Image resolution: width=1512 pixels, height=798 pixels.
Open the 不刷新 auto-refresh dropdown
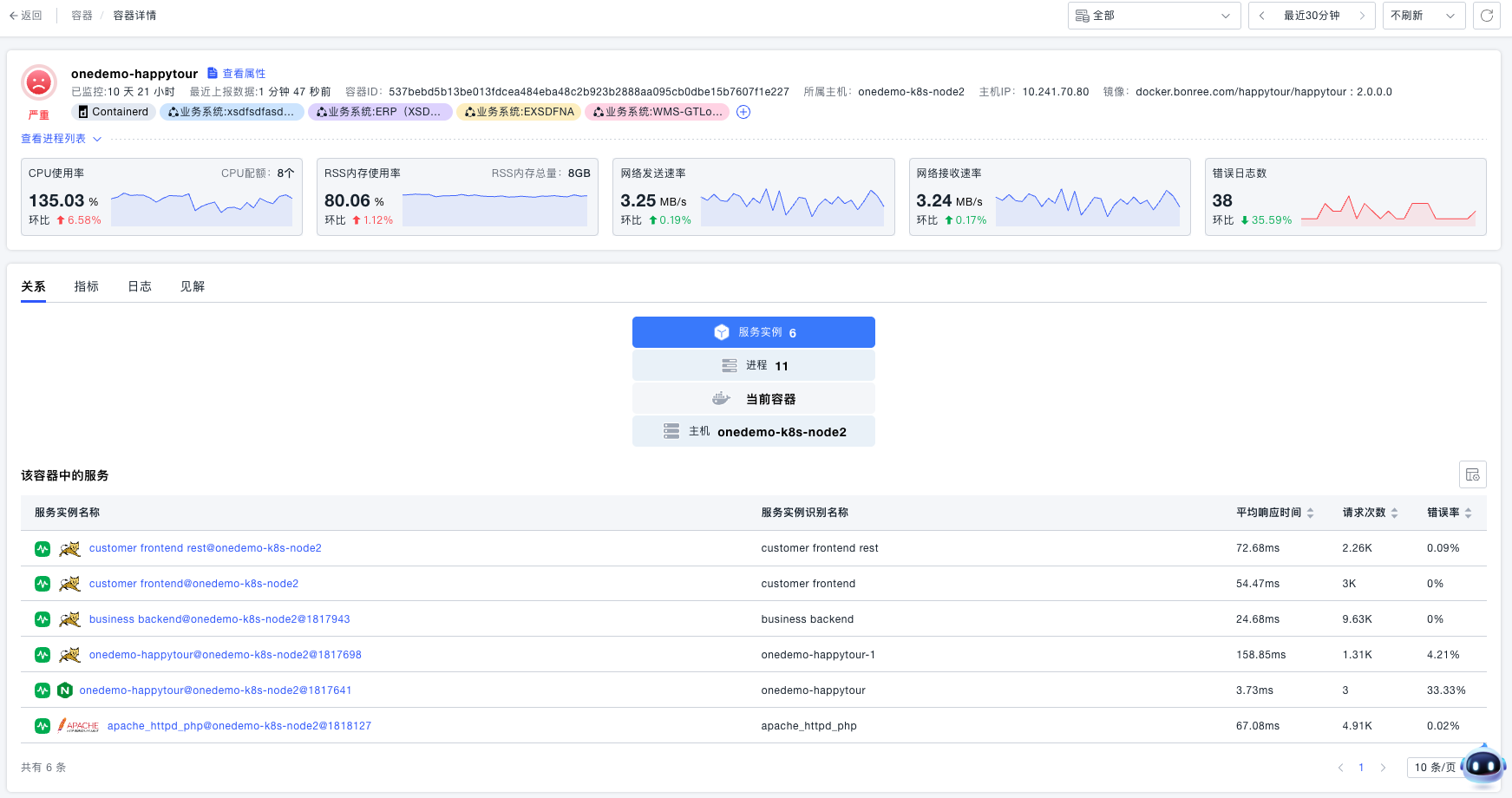(1423, 16)
